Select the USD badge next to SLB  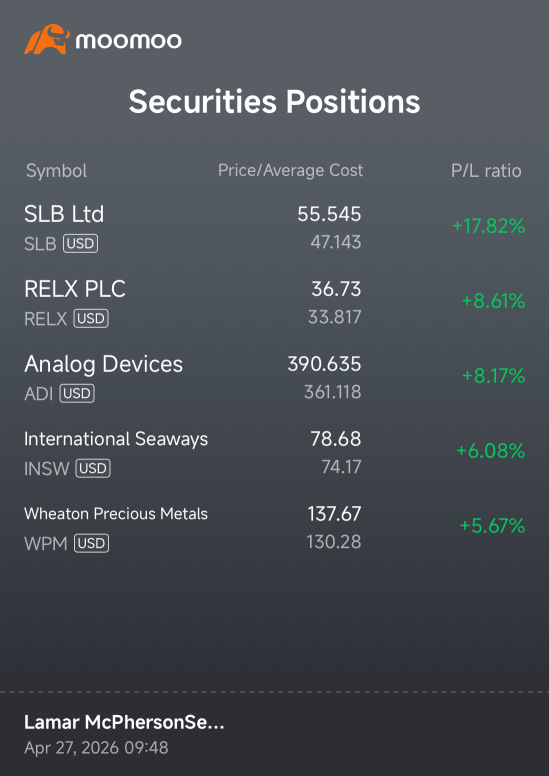click(x=80, y=243)
